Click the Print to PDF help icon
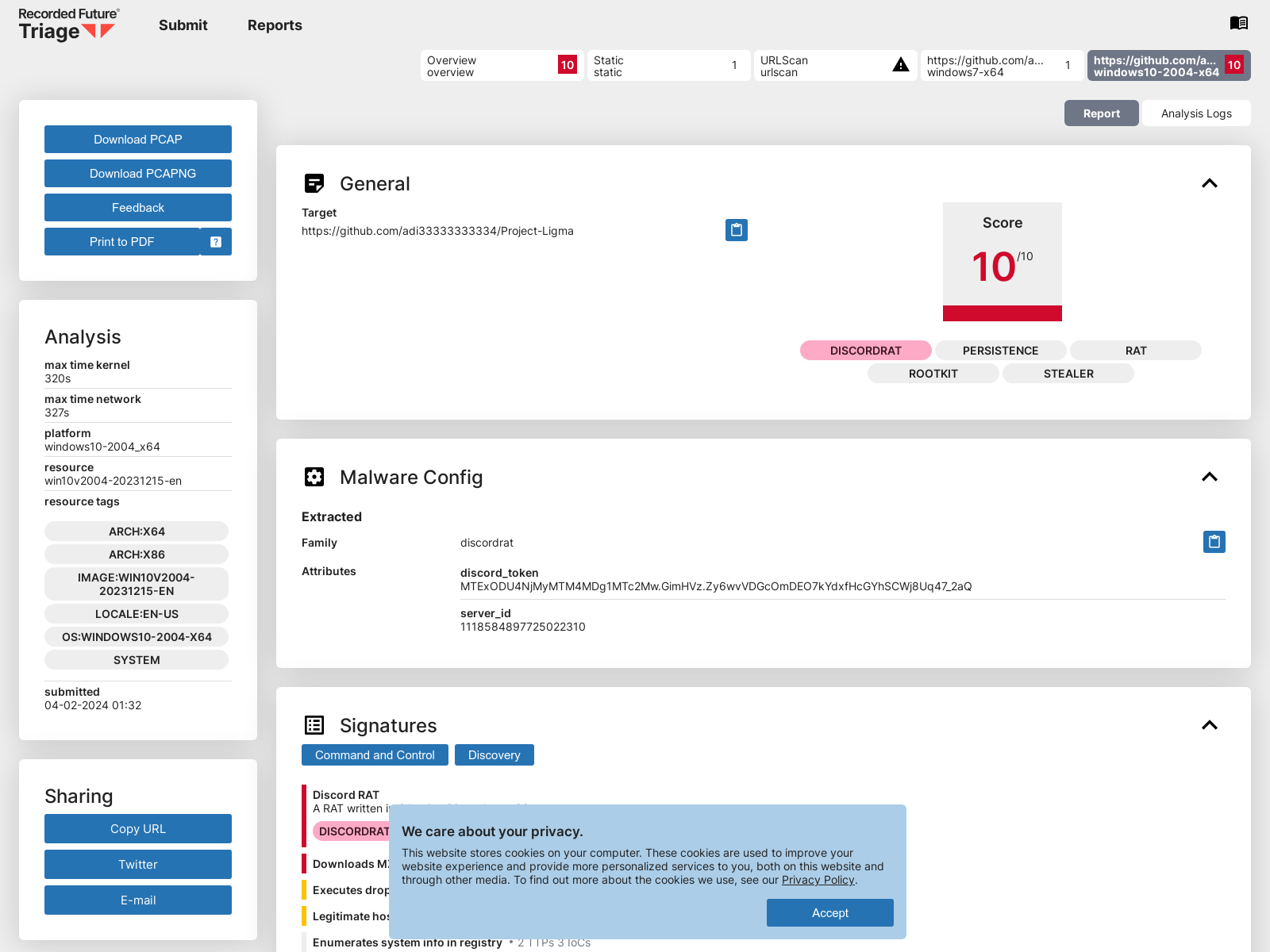 tap(216, 242)
